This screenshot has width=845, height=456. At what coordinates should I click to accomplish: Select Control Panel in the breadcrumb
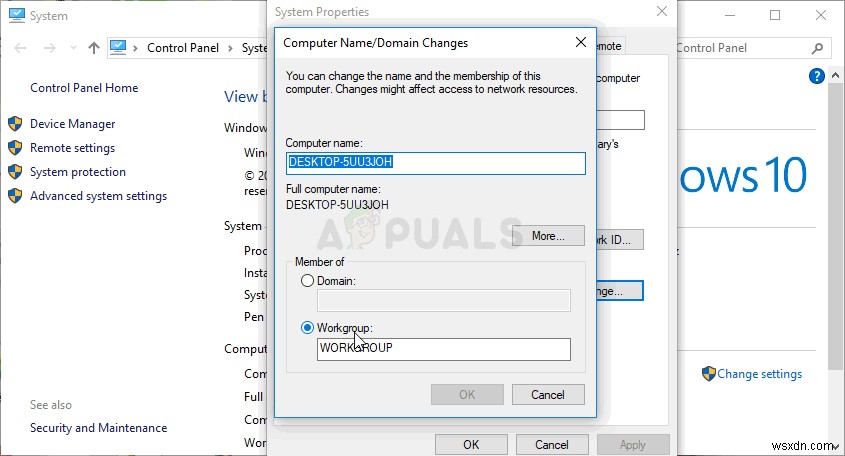point(183,48)
